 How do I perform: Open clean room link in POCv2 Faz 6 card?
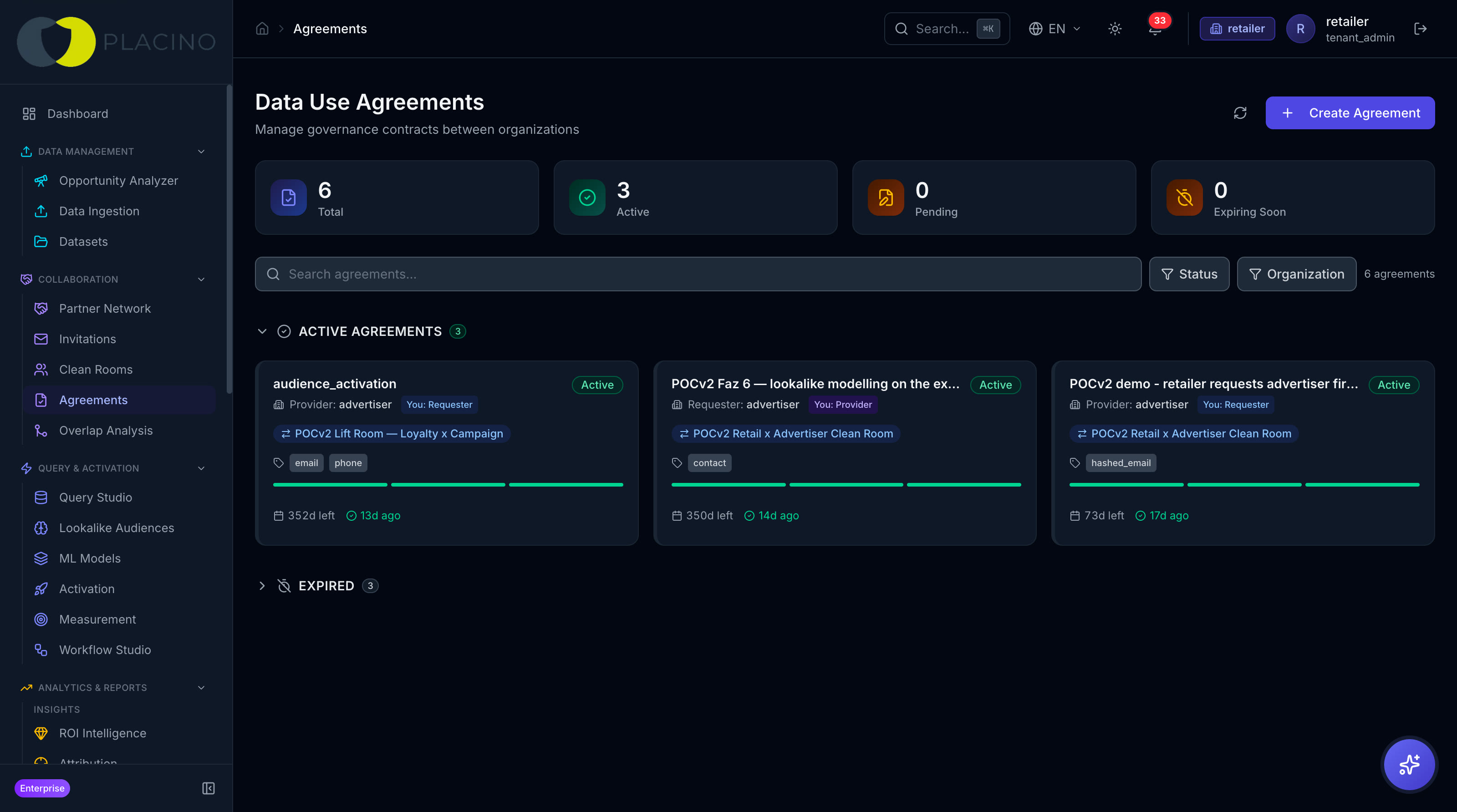click(785, 434)
